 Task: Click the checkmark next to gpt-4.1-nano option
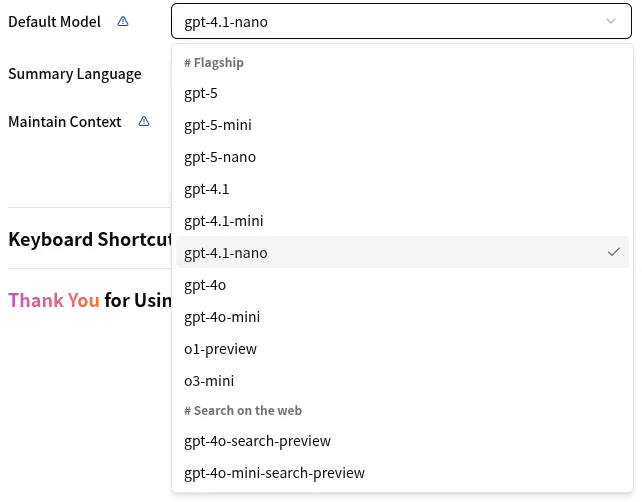click(613, 252)
